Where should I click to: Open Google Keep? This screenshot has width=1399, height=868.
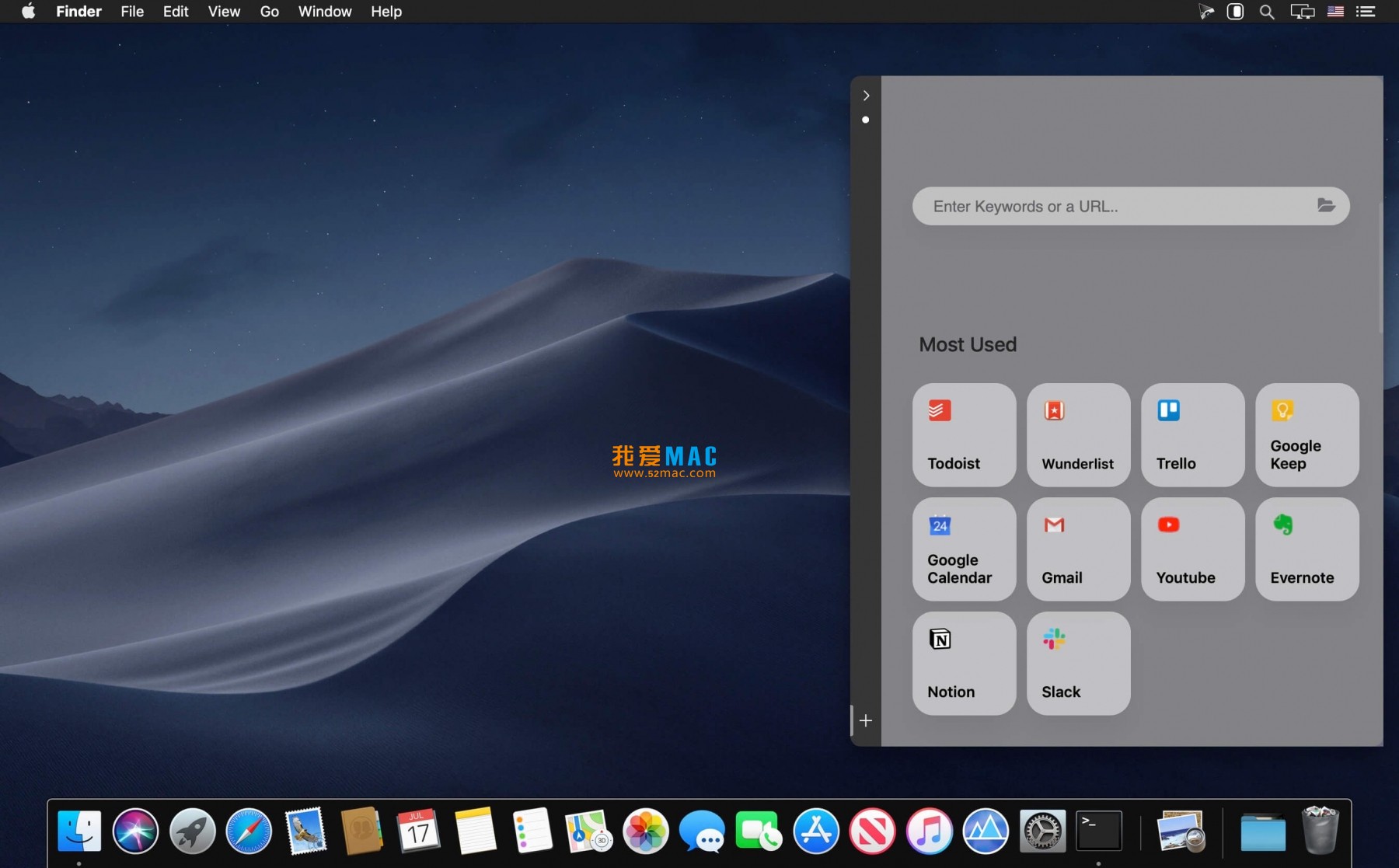(x=1306, y=434)
